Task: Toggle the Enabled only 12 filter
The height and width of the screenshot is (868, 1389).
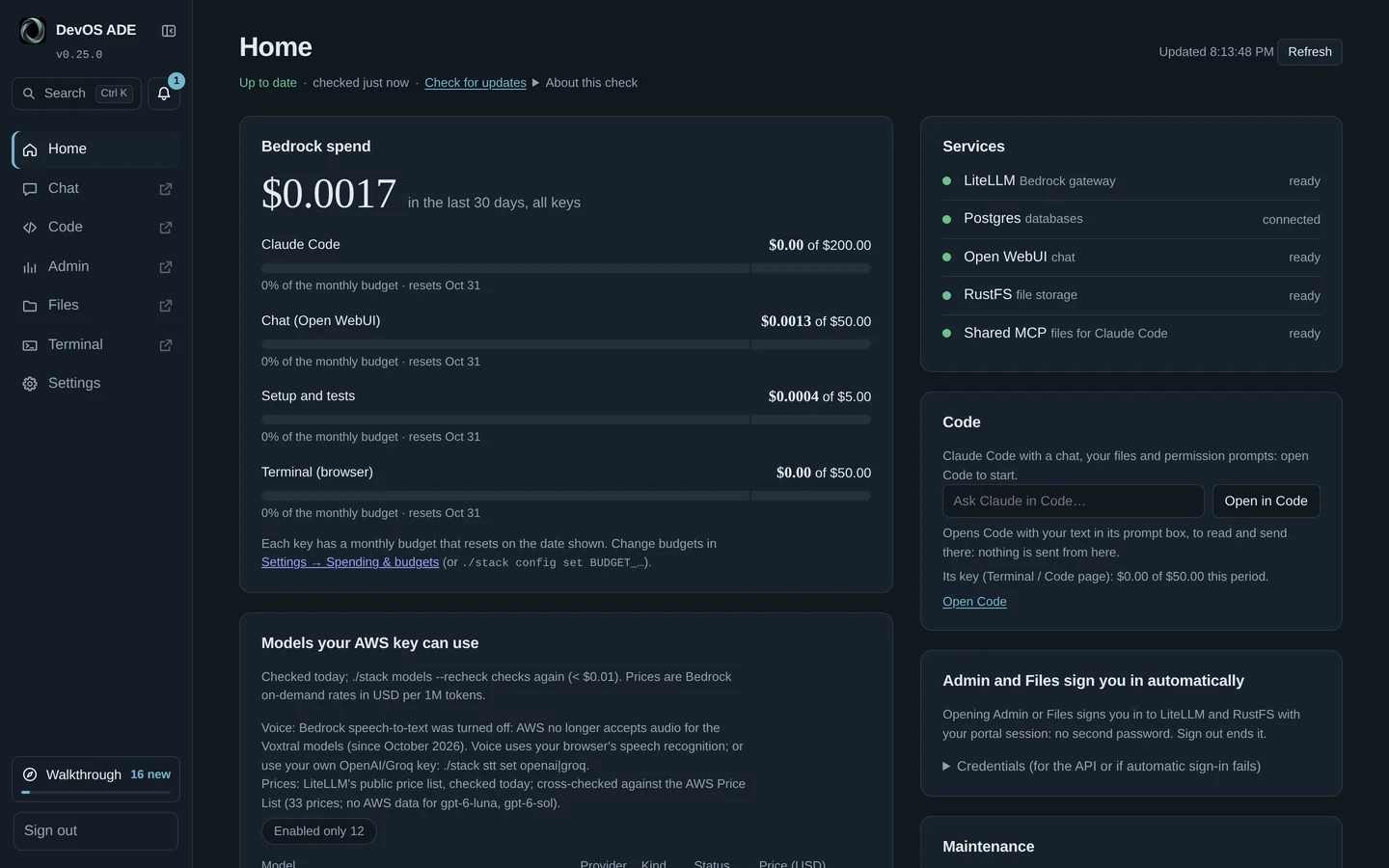Action: point(319,831)
